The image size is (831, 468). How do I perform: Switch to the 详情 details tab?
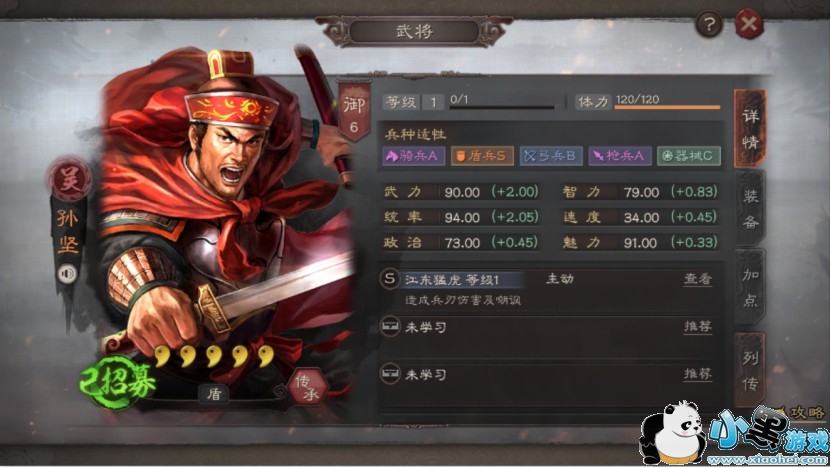pyautogui.click(x=750, y=128)
